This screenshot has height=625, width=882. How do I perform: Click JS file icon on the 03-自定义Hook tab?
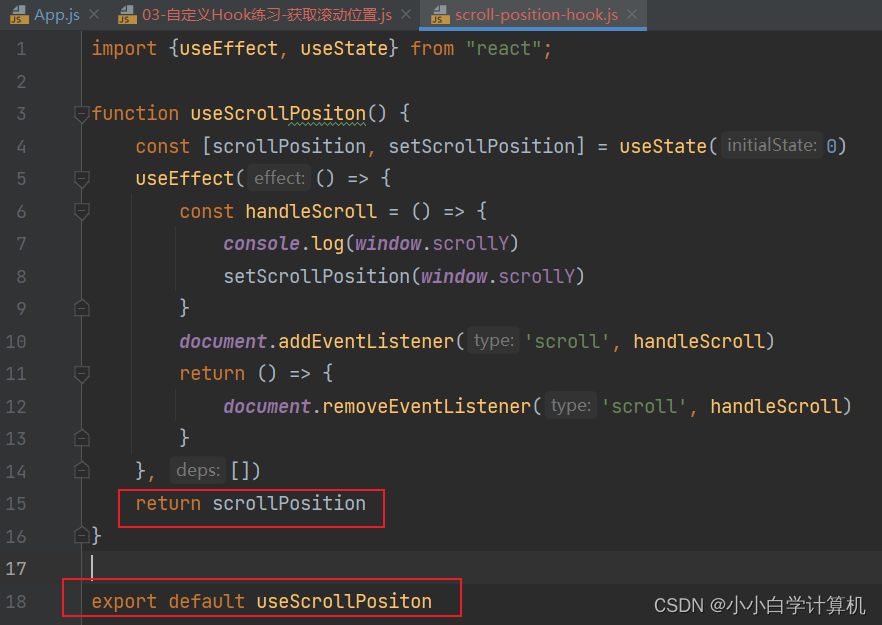(127, 15)
